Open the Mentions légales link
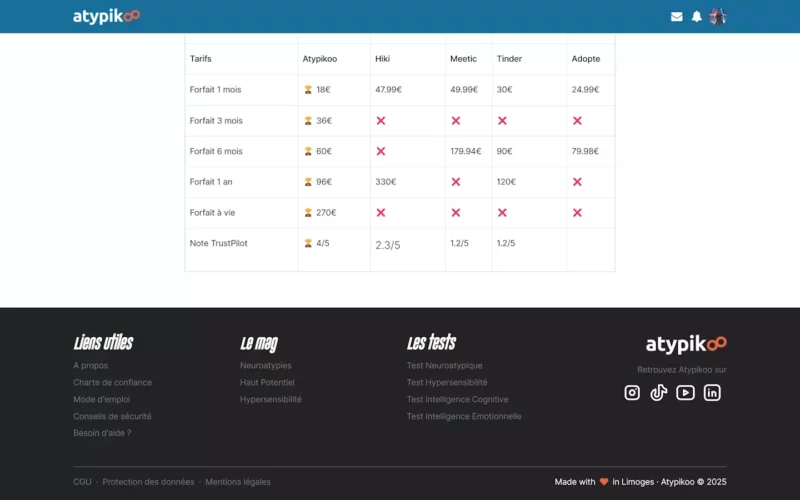 (238, 482)
